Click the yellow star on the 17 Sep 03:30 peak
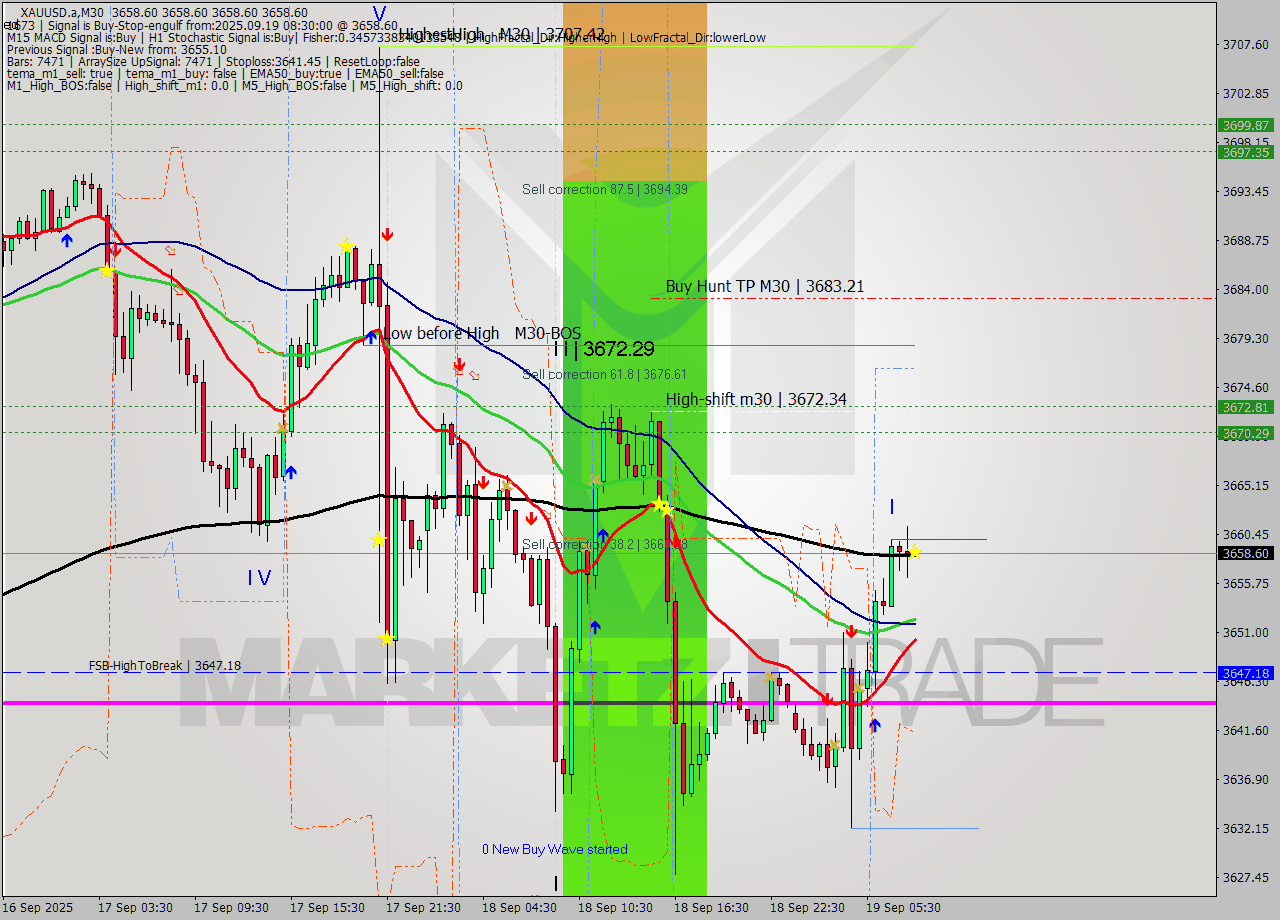The height and width of the screenshot is (920, 1280). pos(107,270)
